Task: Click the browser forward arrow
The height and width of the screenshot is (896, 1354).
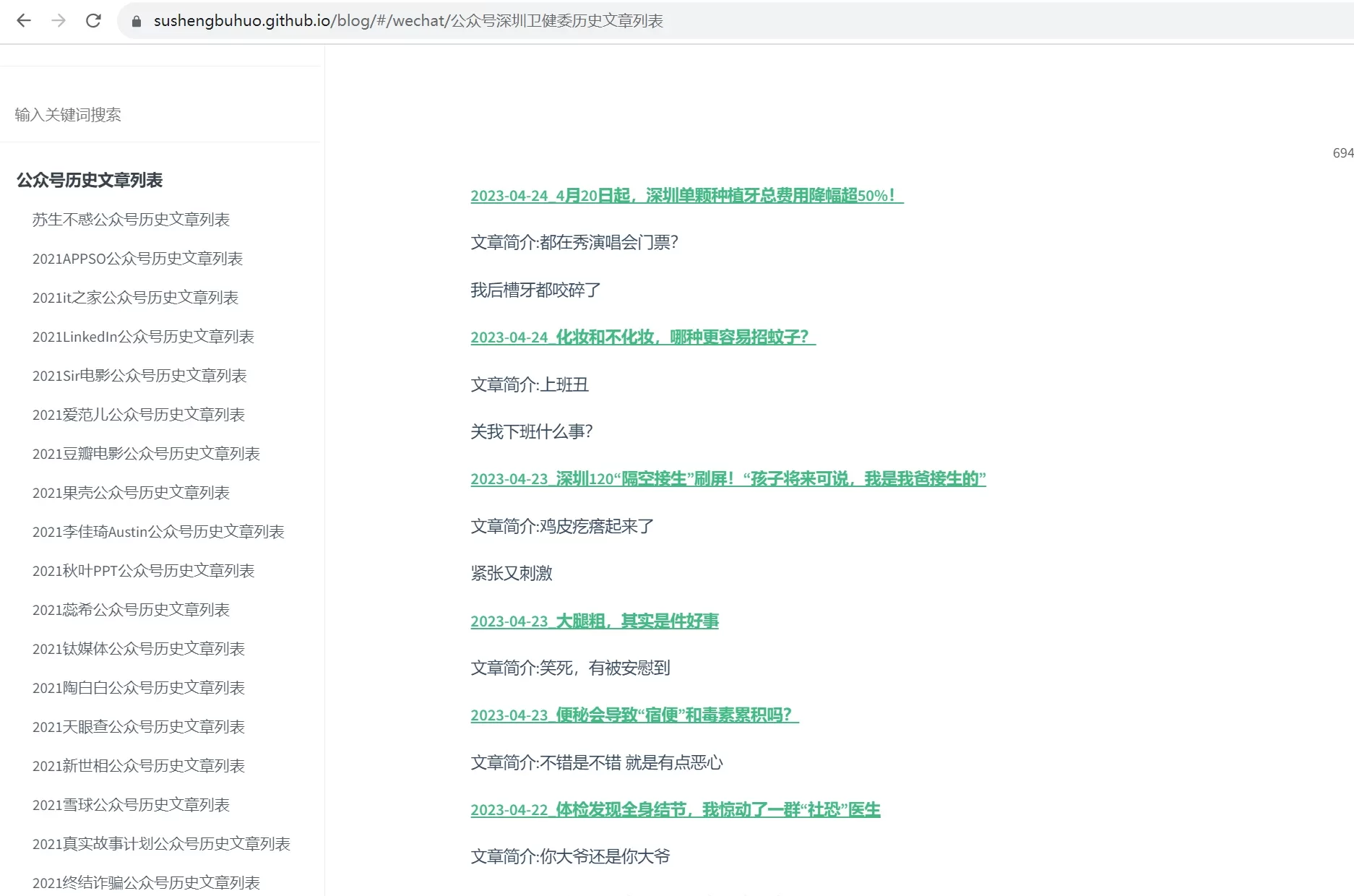Action: 59,21
